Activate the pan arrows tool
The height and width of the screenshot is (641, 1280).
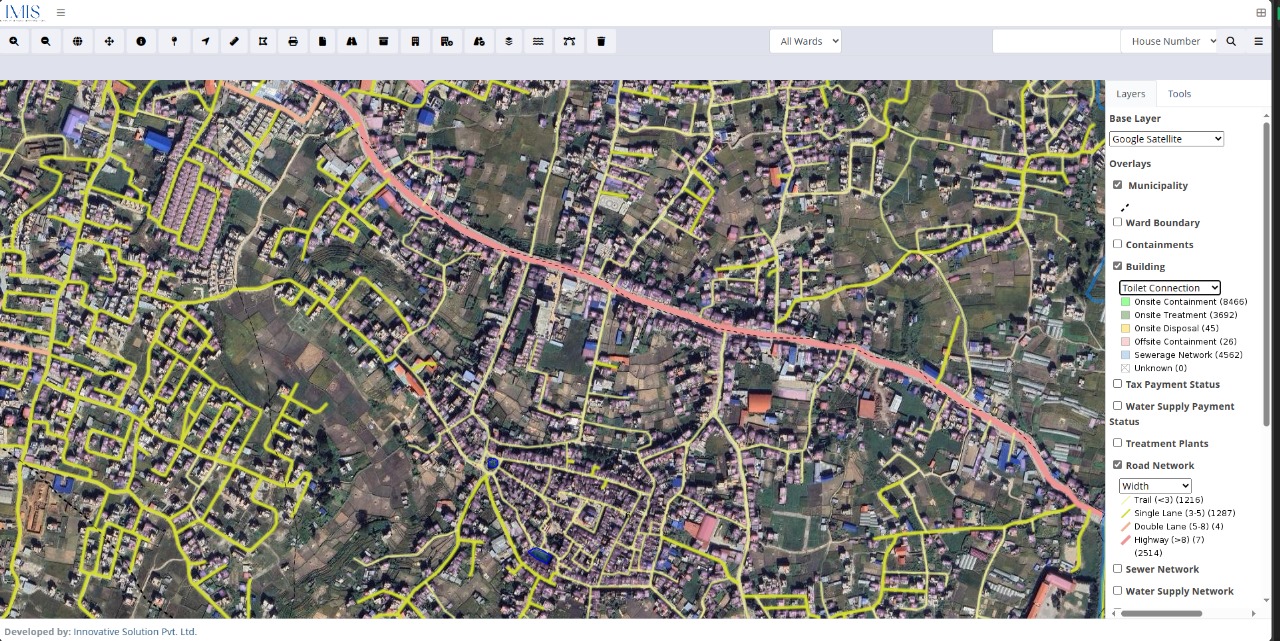pyautogui.click(x=109, y=41)
